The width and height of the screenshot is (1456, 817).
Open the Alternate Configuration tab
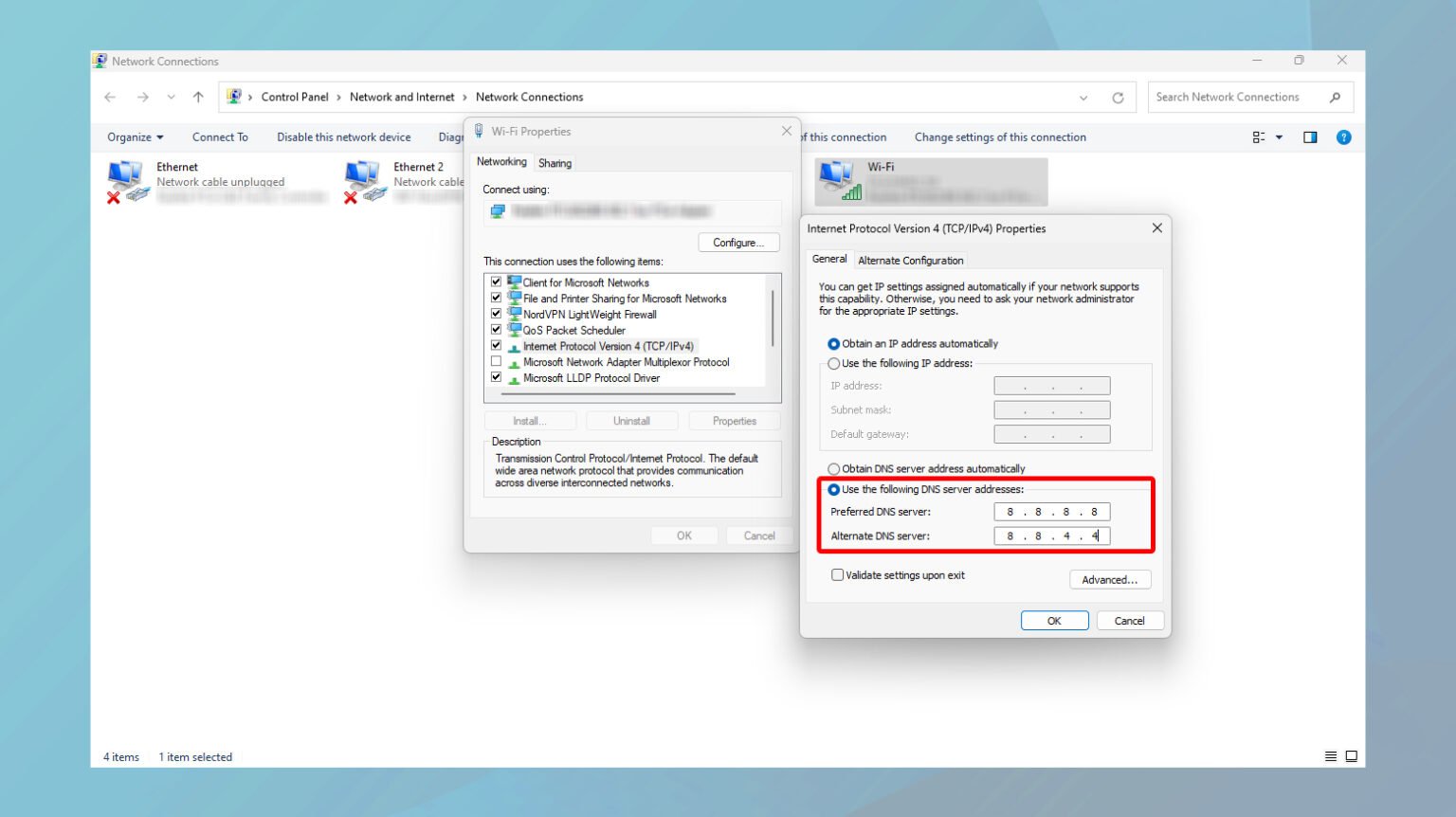pyautogui.click(x=910, y=260)
